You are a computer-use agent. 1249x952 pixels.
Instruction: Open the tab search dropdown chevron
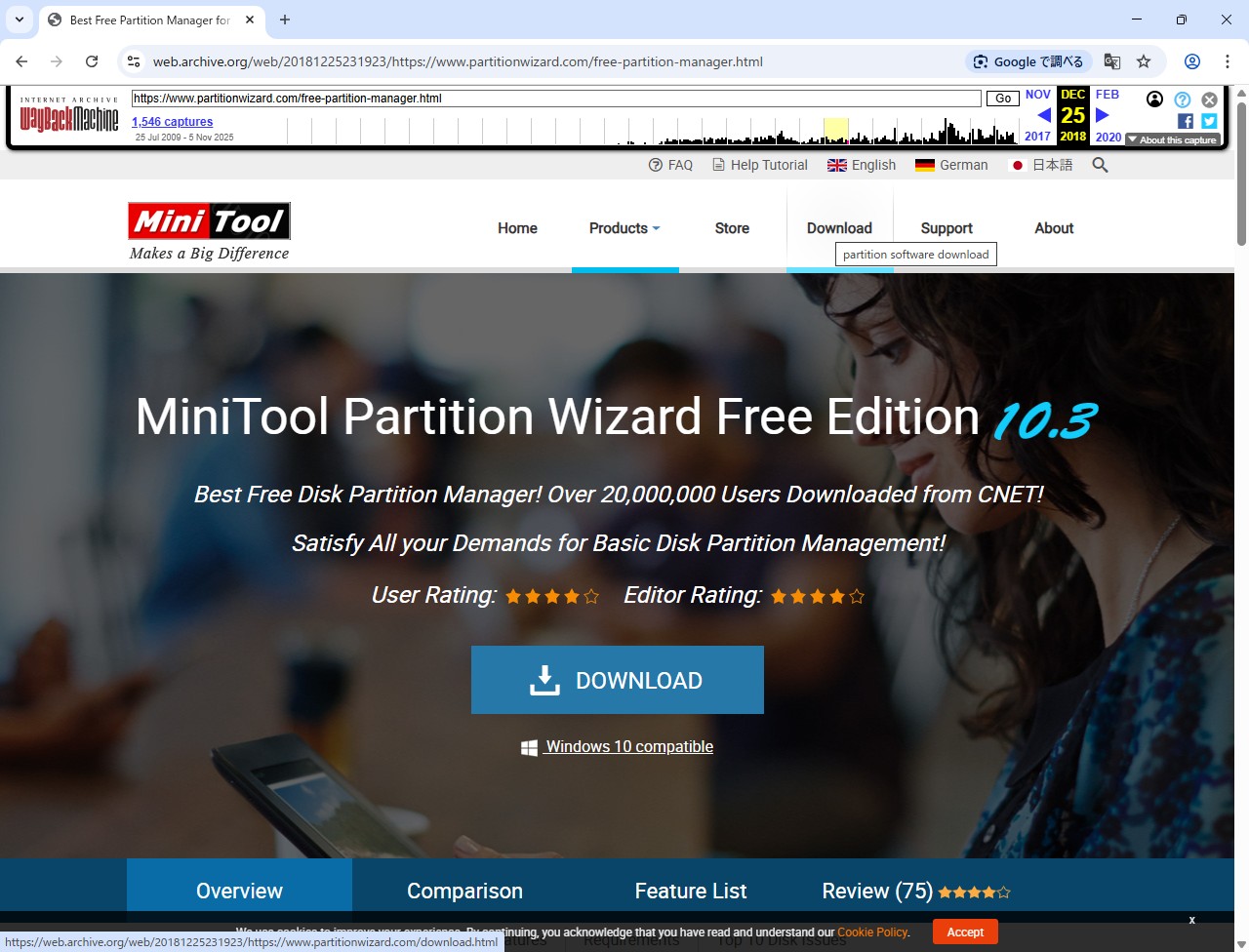pyautogui.click(x=20, y=20)
